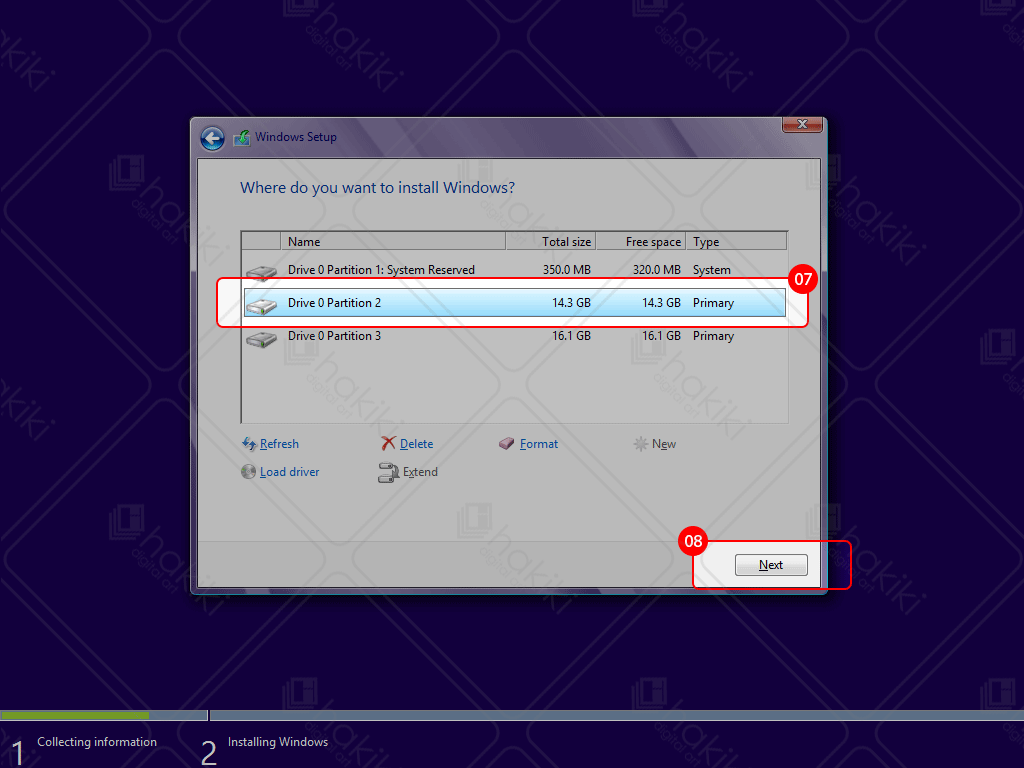Open the Load driver link

click(x=289, y=472)
